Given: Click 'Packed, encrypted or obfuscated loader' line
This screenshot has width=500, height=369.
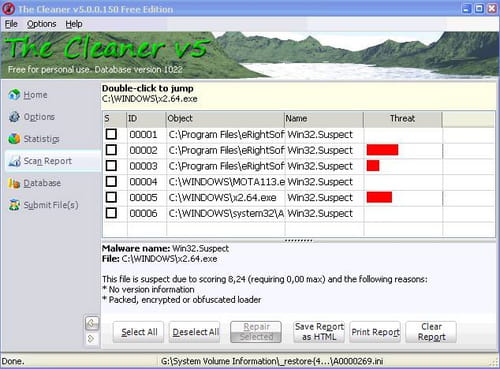Looking at the screenshot, I should click(x=182, y=300).
